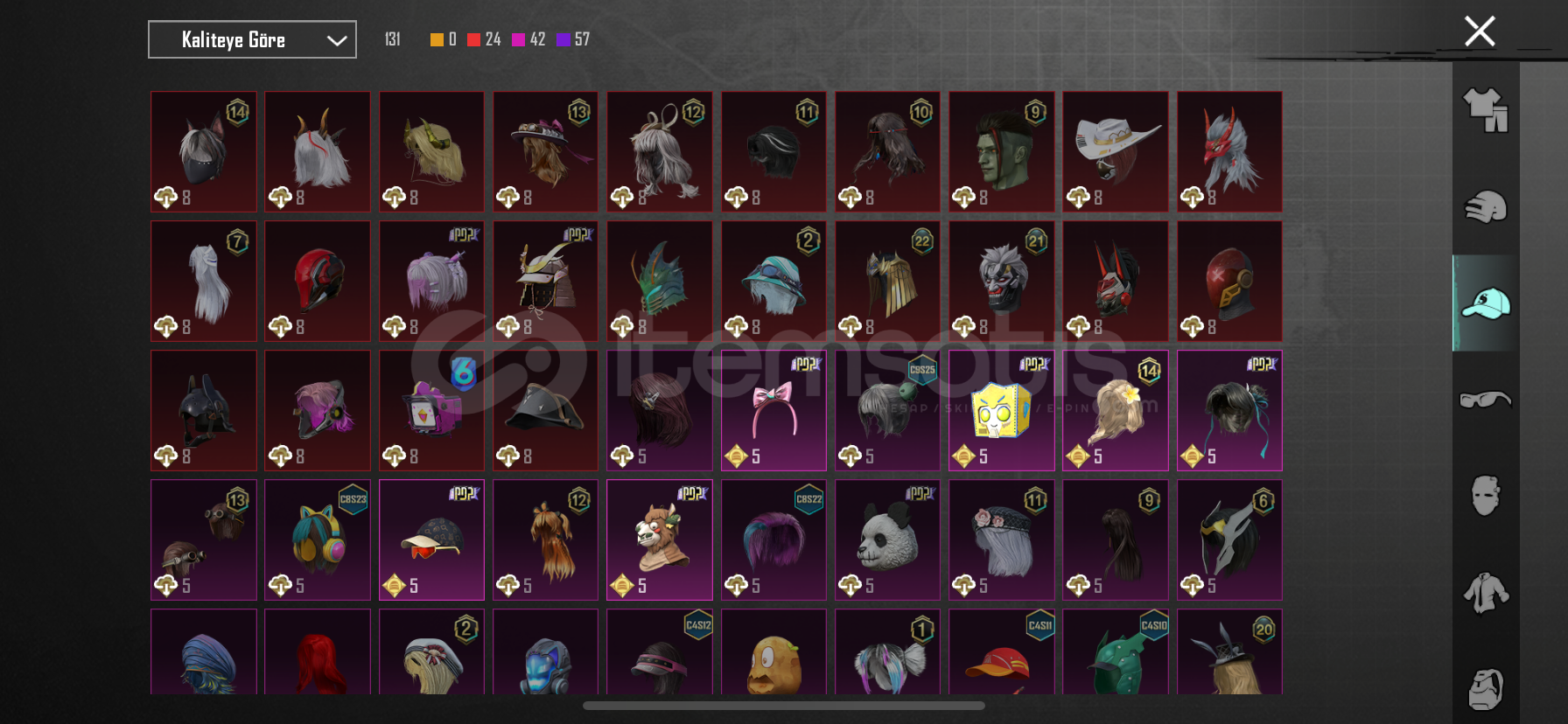The width and height of the screenshot is (1568, 724).
Task: Filter by purple quality swatch 57
Action: point(573,39)
